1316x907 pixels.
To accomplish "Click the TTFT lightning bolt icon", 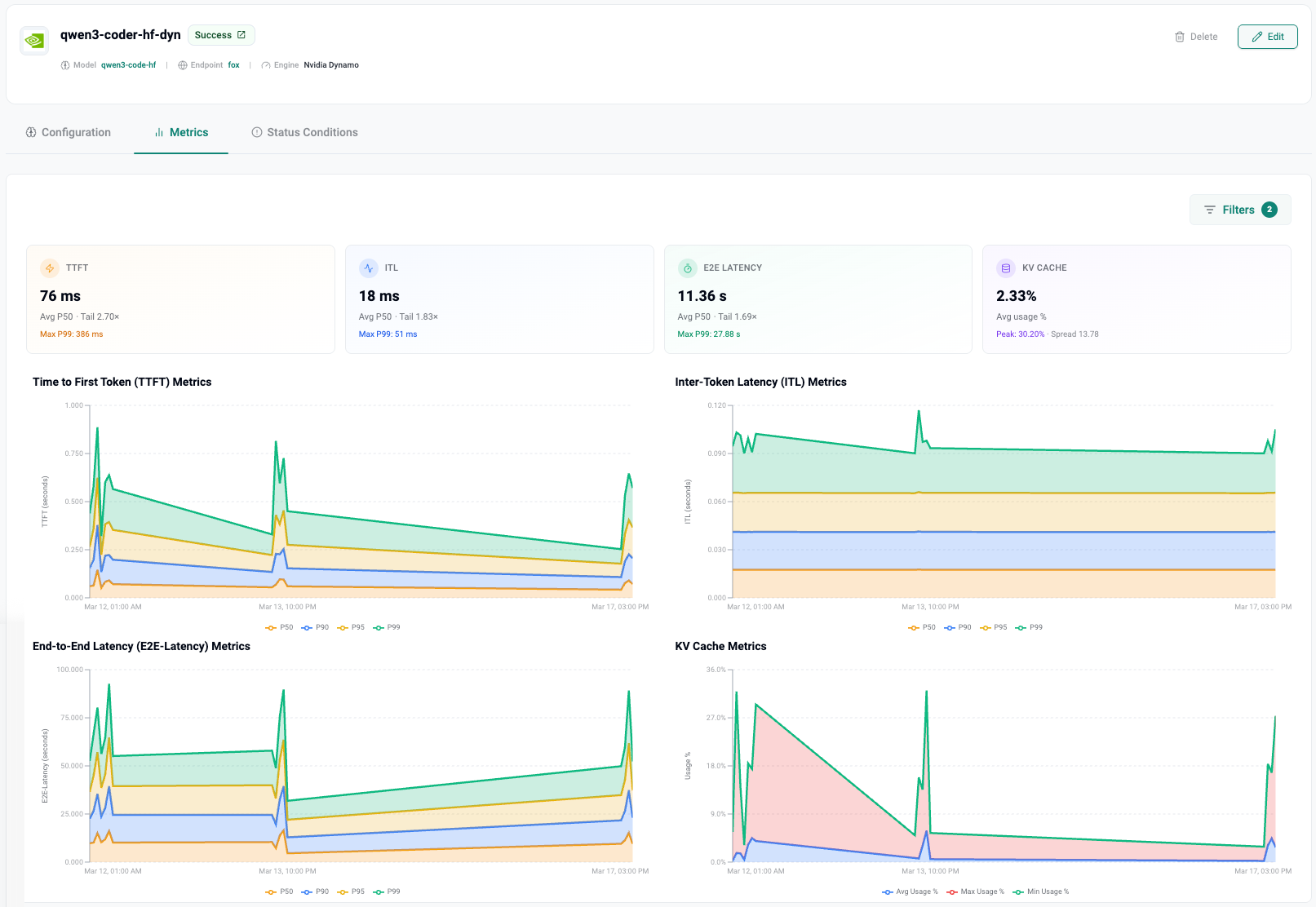I will [x=50, y=268].
